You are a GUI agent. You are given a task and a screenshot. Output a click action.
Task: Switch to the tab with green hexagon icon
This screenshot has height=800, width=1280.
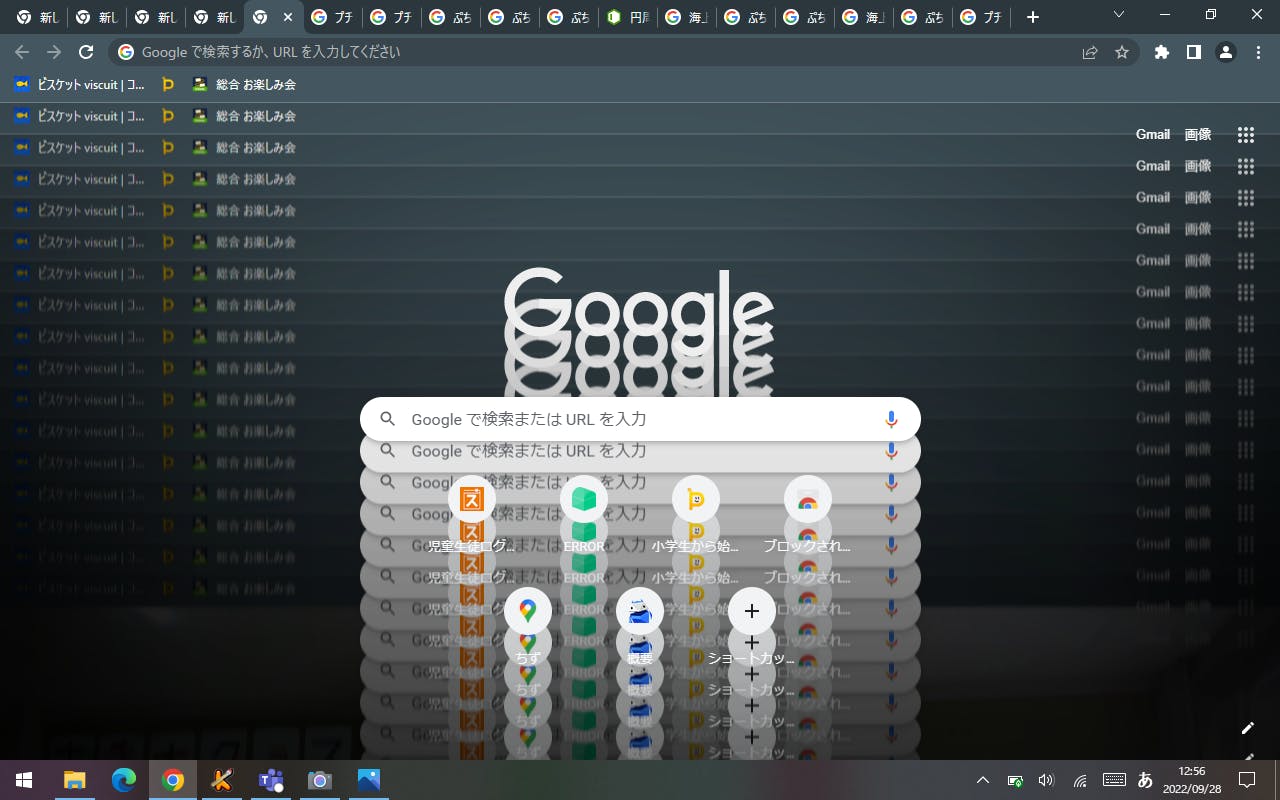[x=629, y=17]
